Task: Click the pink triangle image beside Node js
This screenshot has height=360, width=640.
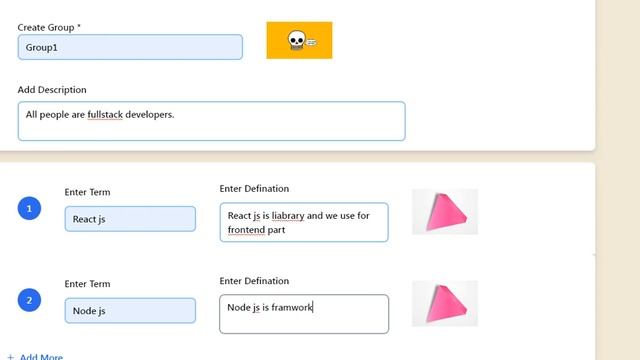Action: pyautogui.click(x=445, y=304)
